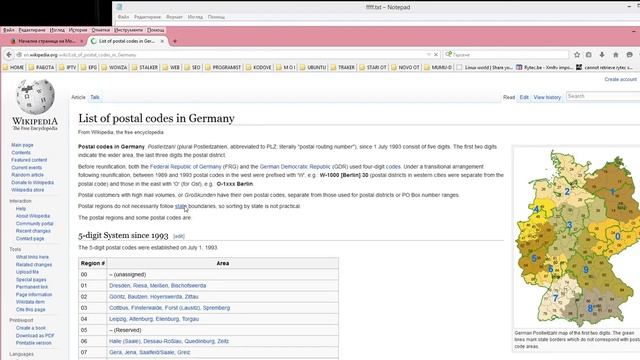640x360 pixels.
Task: Open the 'Linux world' bookmark
Action: [484, 67]
